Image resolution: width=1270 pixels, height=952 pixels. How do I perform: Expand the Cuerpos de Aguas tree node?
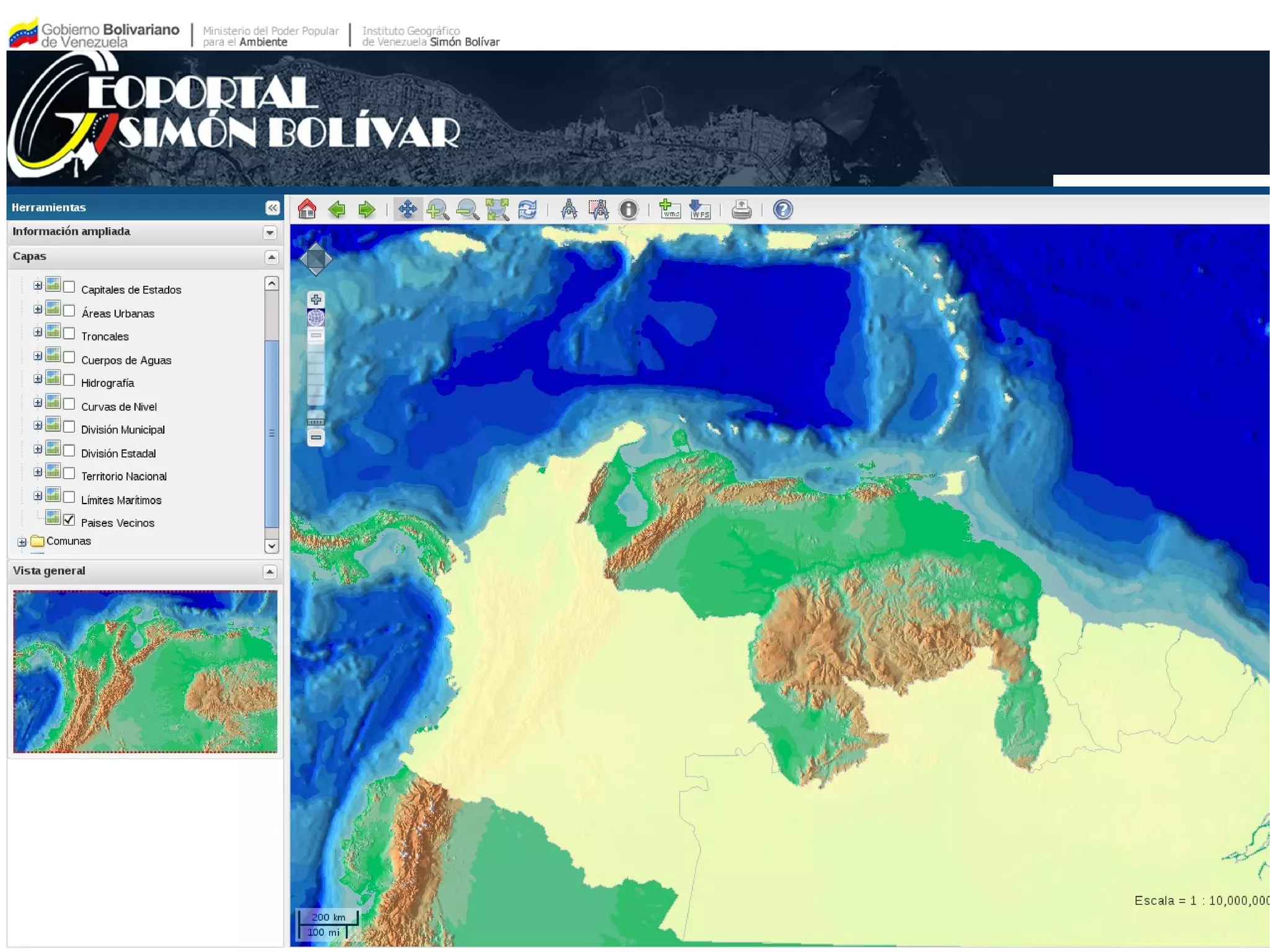(x=38, y=356)
